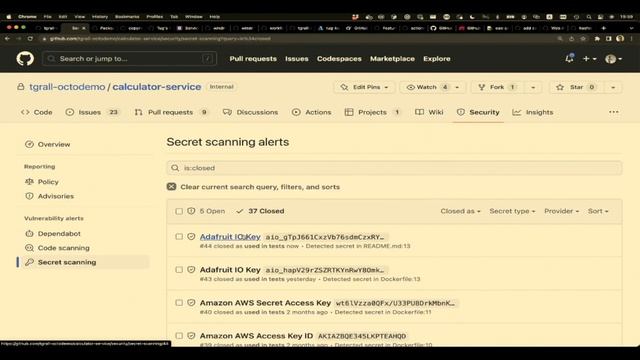
Task: Open the Bookmarks menu in menu bar
Action: click(x=127, y=17)
